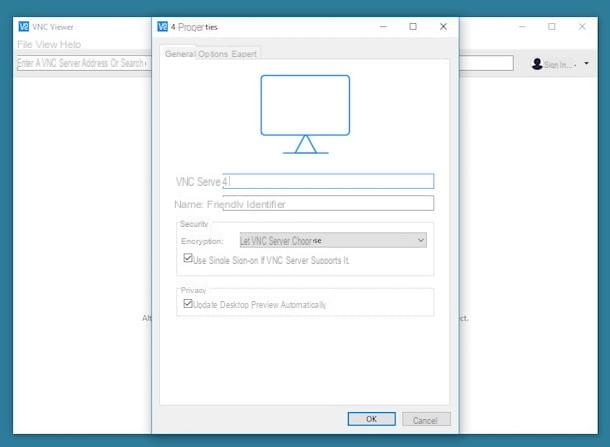The height and width of the screenshot is (447, 610).
Task: Close the Properties dialog
Action: pyautogui.click(x=443, y=26)
